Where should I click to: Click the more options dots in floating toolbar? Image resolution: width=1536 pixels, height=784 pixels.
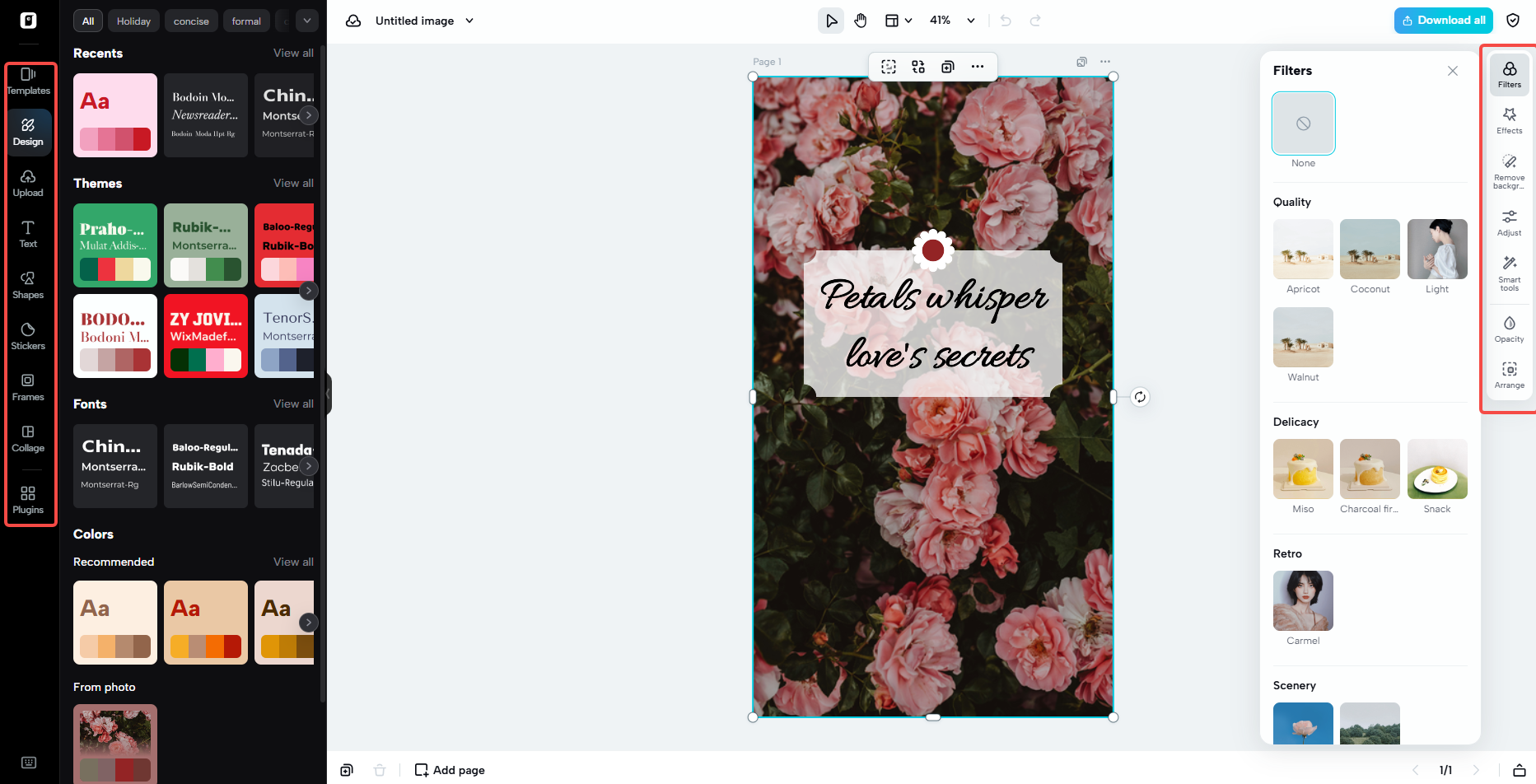(978, 67)
